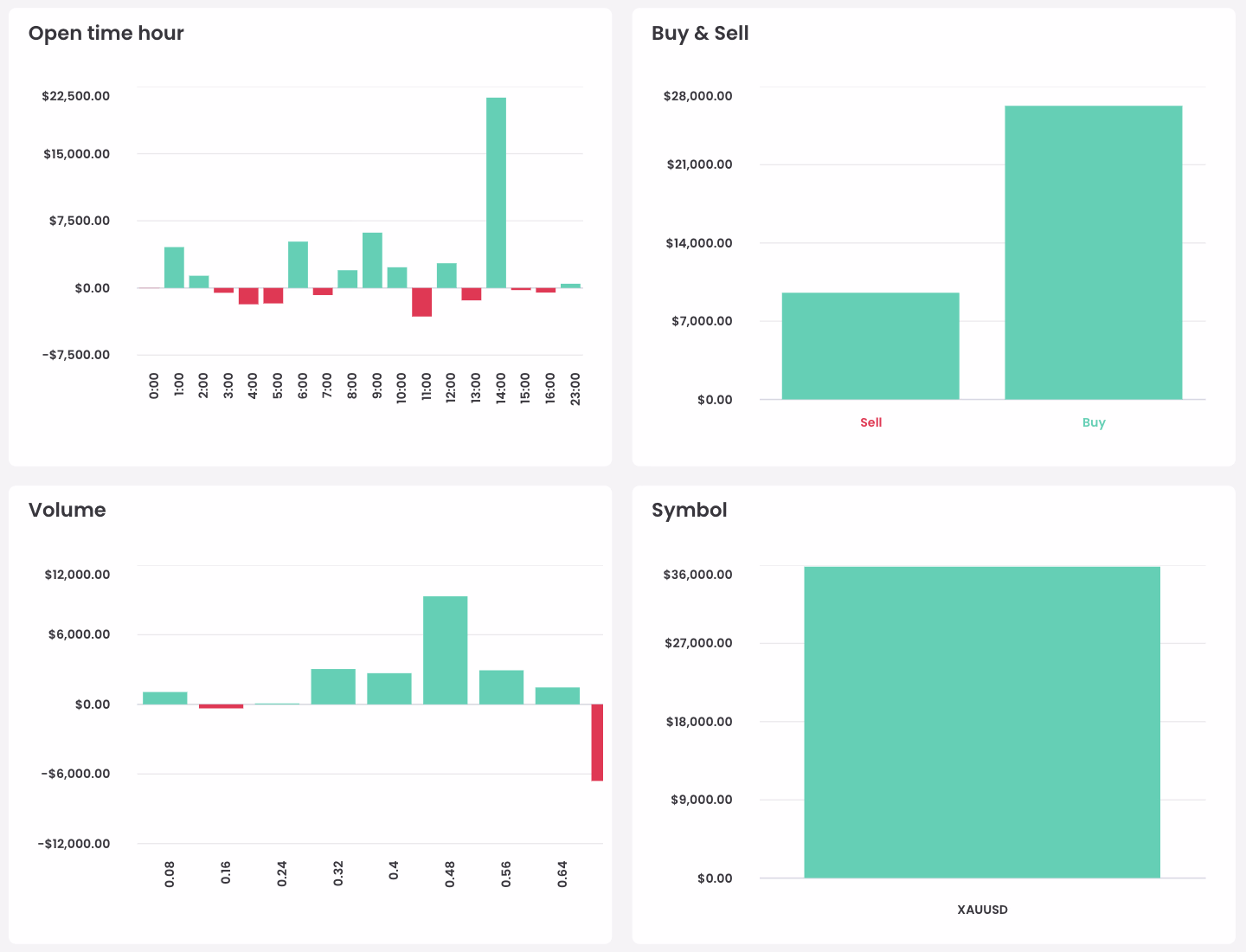Select the 0.56 bar in Volume chart
Viewport: 1246px width, 952px height.
click(501, 687)
